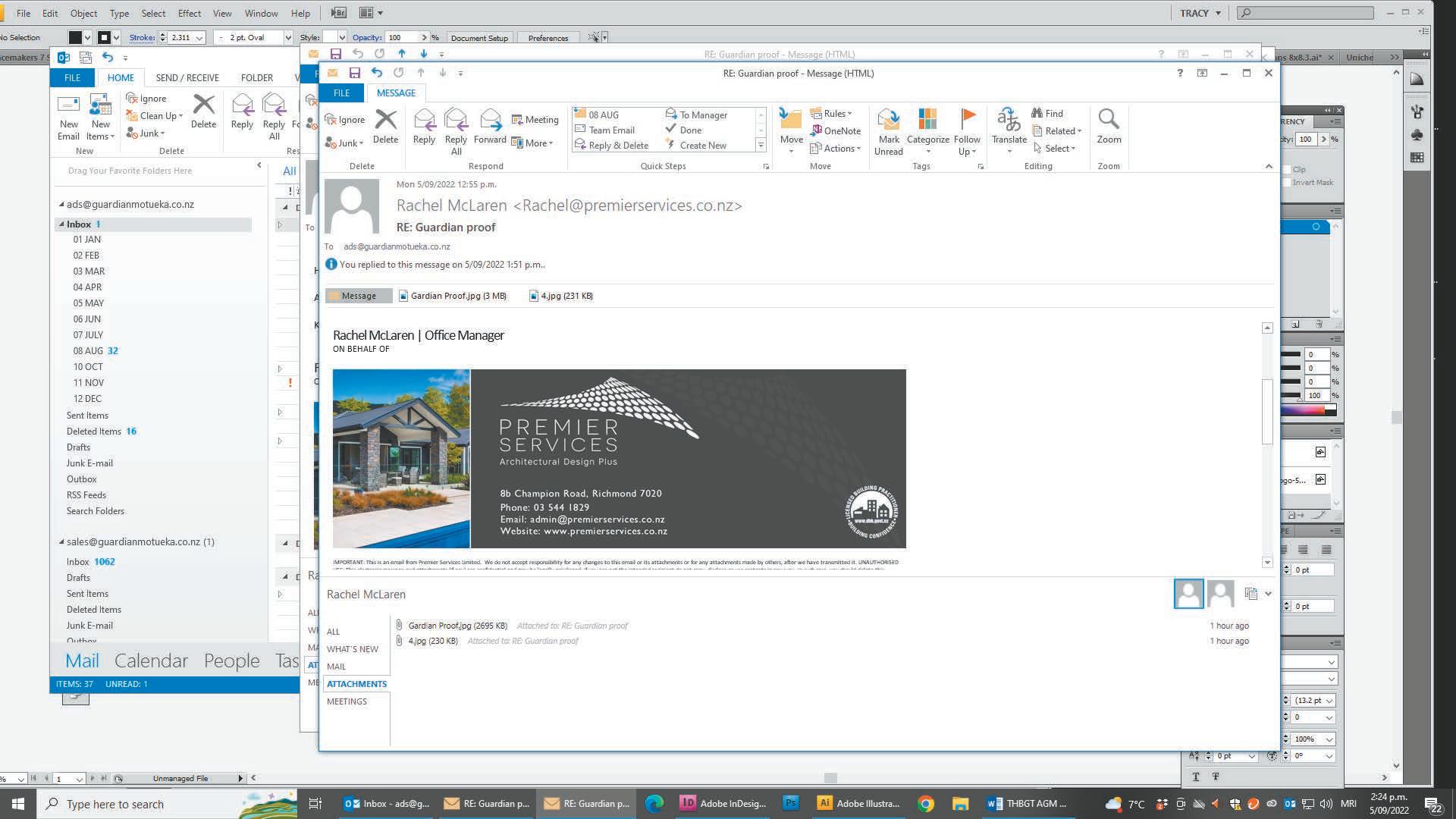This screenshot has width=1456, height=819.
Task: Switch to the FILE tab in message window
Action: (341, 93)
